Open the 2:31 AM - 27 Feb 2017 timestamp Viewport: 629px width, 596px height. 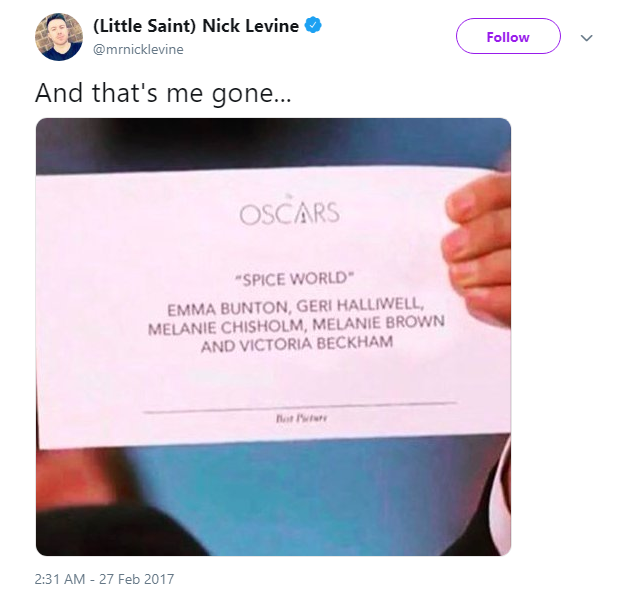pos(104,579)
